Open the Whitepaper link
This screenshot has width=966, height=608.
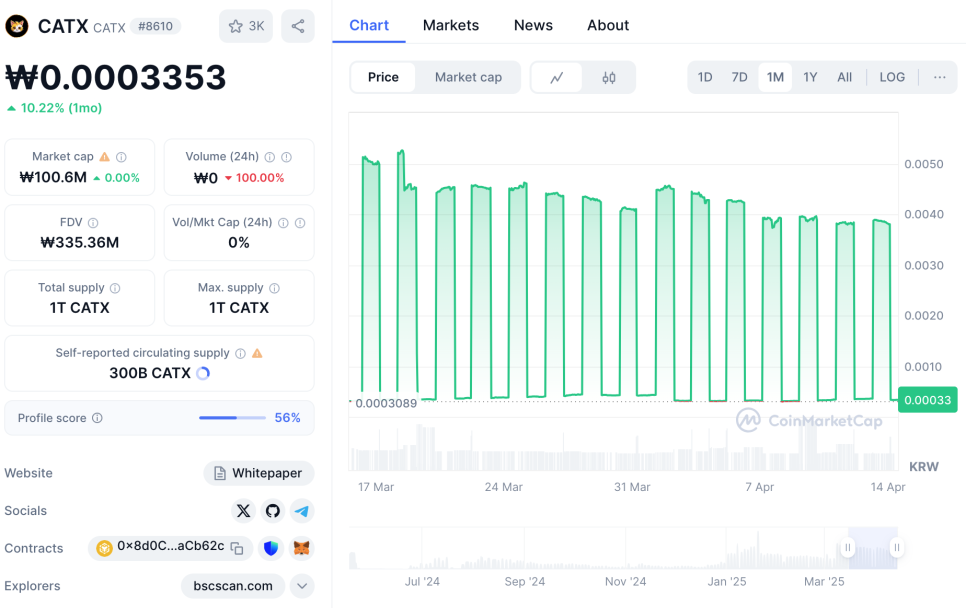click(x=259, y=473)
